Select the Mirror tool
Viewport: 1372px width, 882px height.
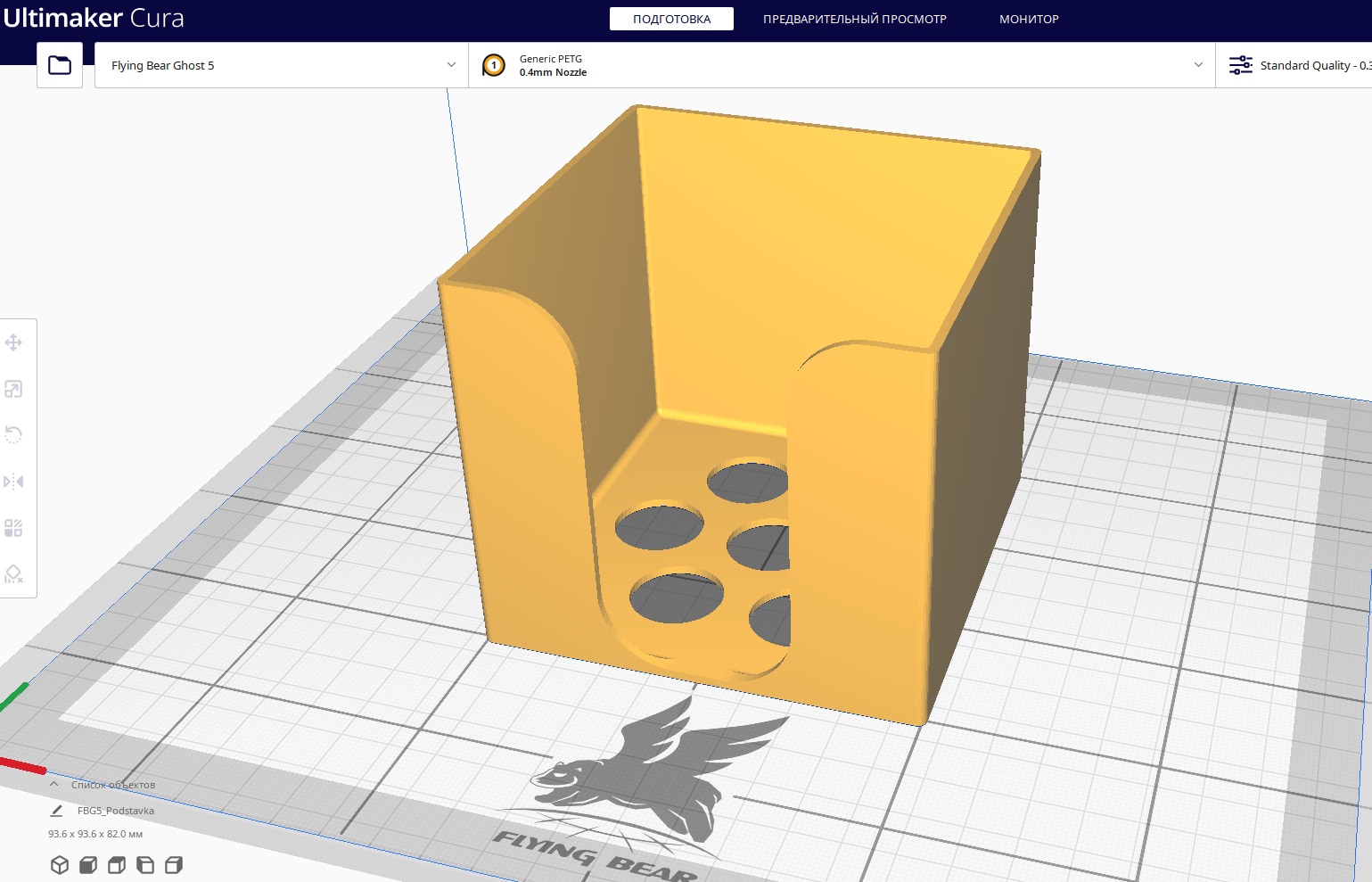coord(13,482)
